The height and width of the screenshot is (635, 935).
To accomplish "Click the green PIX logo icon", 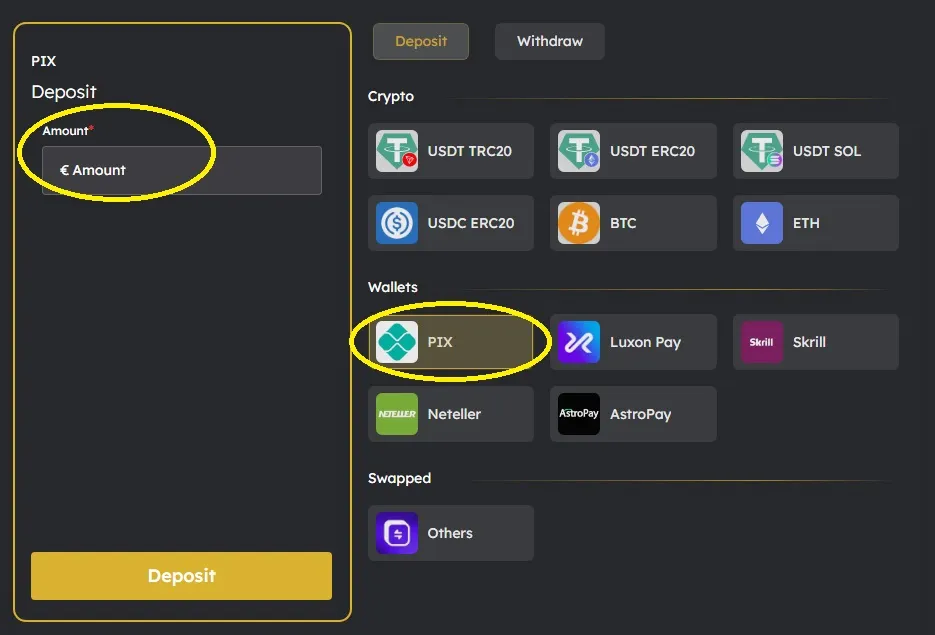I will coord(396,342).
